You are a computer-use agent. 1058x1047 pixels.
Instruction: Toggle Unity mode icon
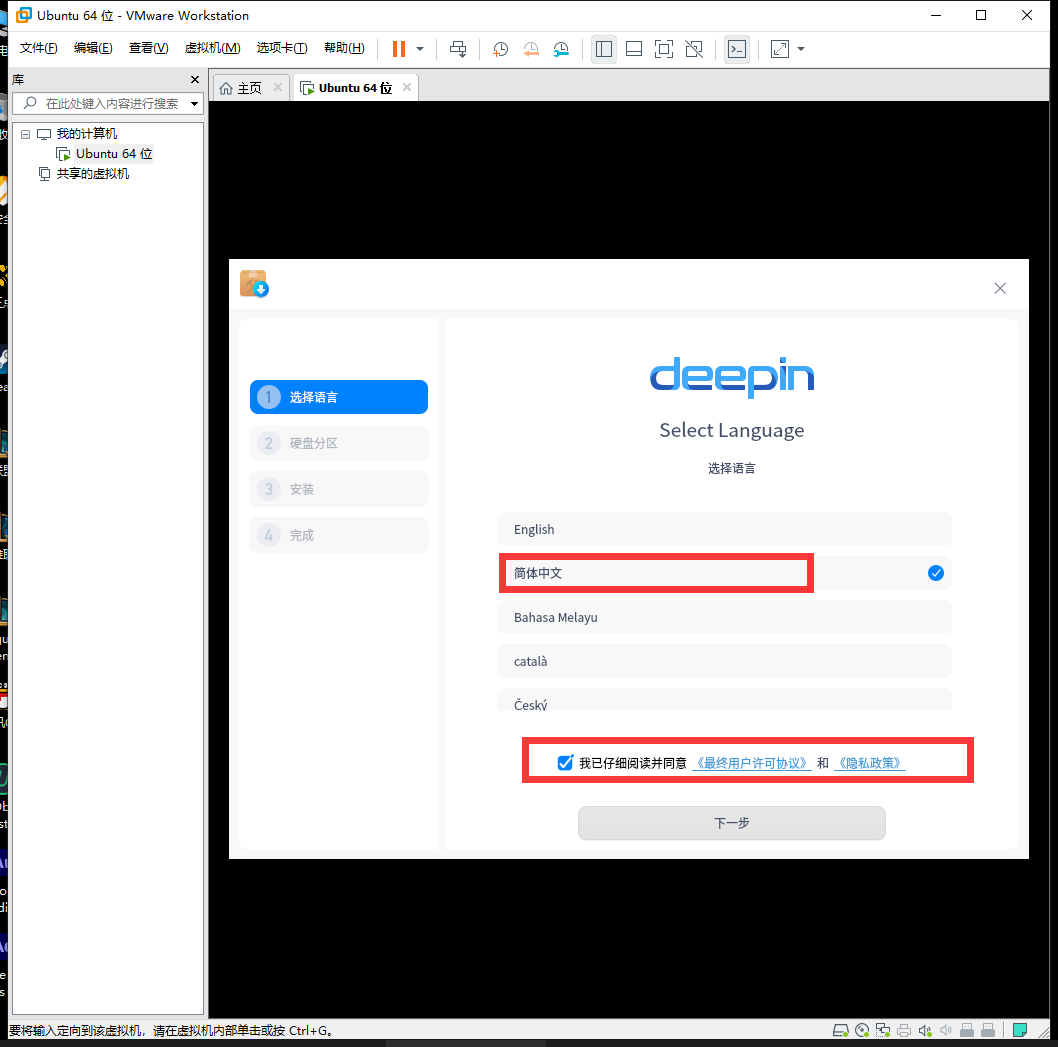[x=694, y=49]
